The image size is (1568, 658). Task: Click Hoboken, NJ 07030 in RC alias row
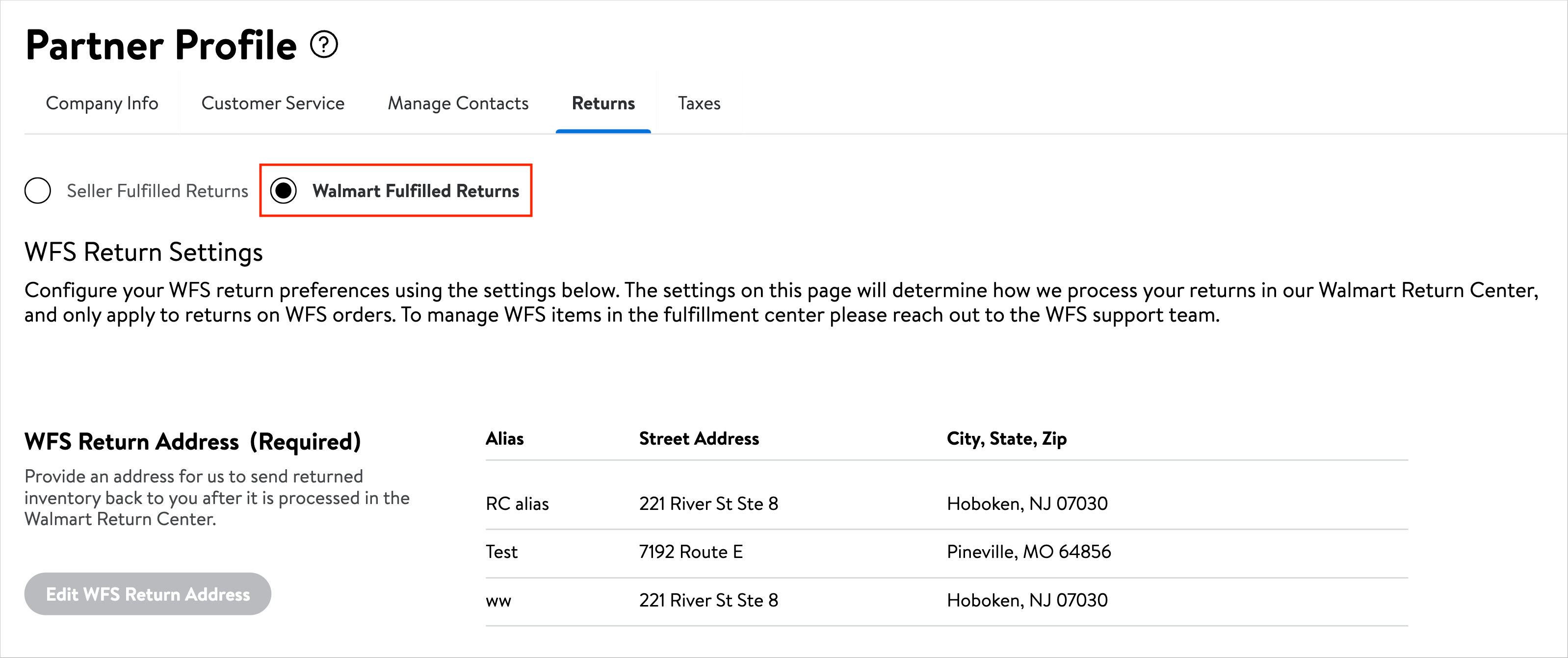(1027, 504)
